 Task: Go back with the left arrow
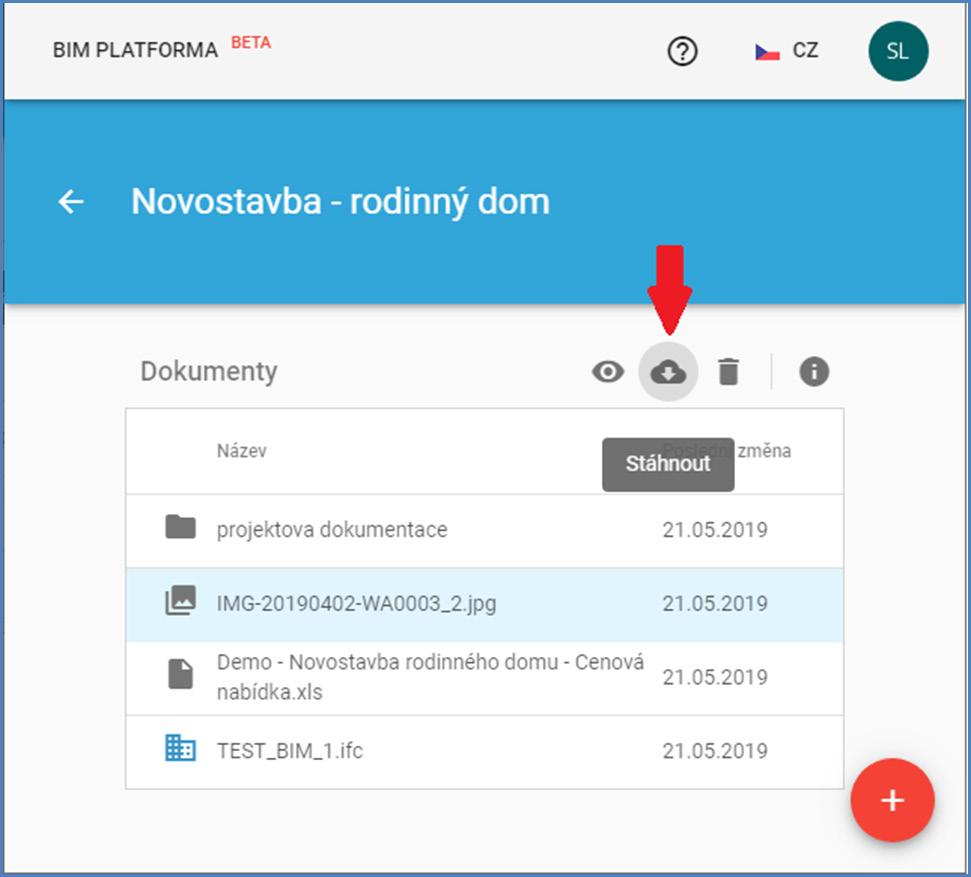[x=71, y=202]
